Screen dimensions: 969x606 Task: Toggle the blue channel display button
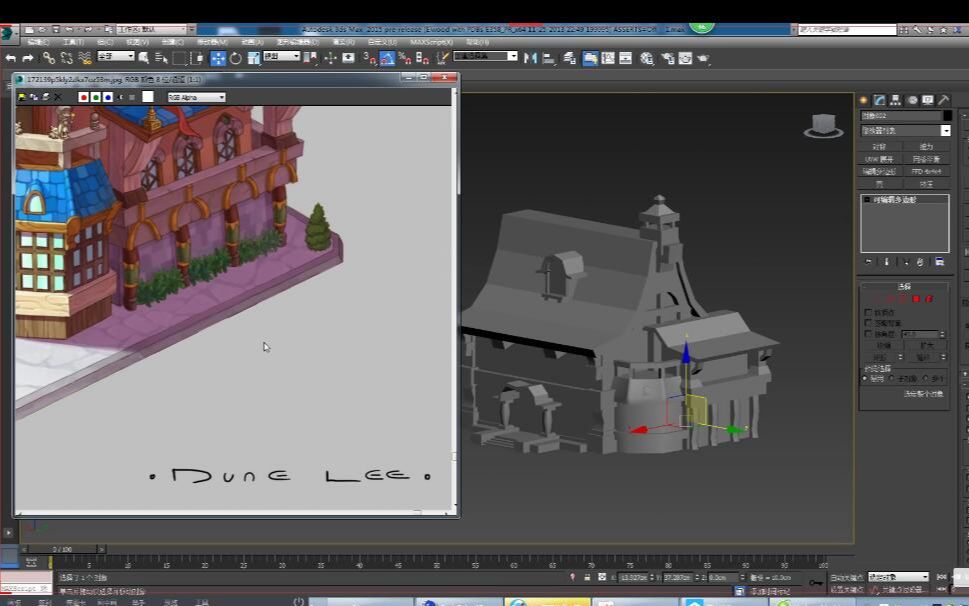(x=106, y=96)
